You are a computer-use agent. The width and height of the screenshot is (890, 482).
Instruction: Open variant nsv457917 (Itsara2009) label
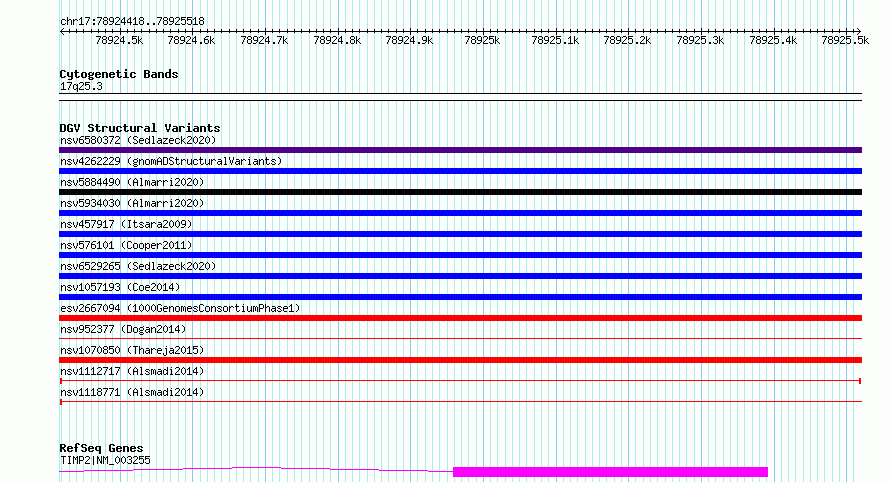126,224
